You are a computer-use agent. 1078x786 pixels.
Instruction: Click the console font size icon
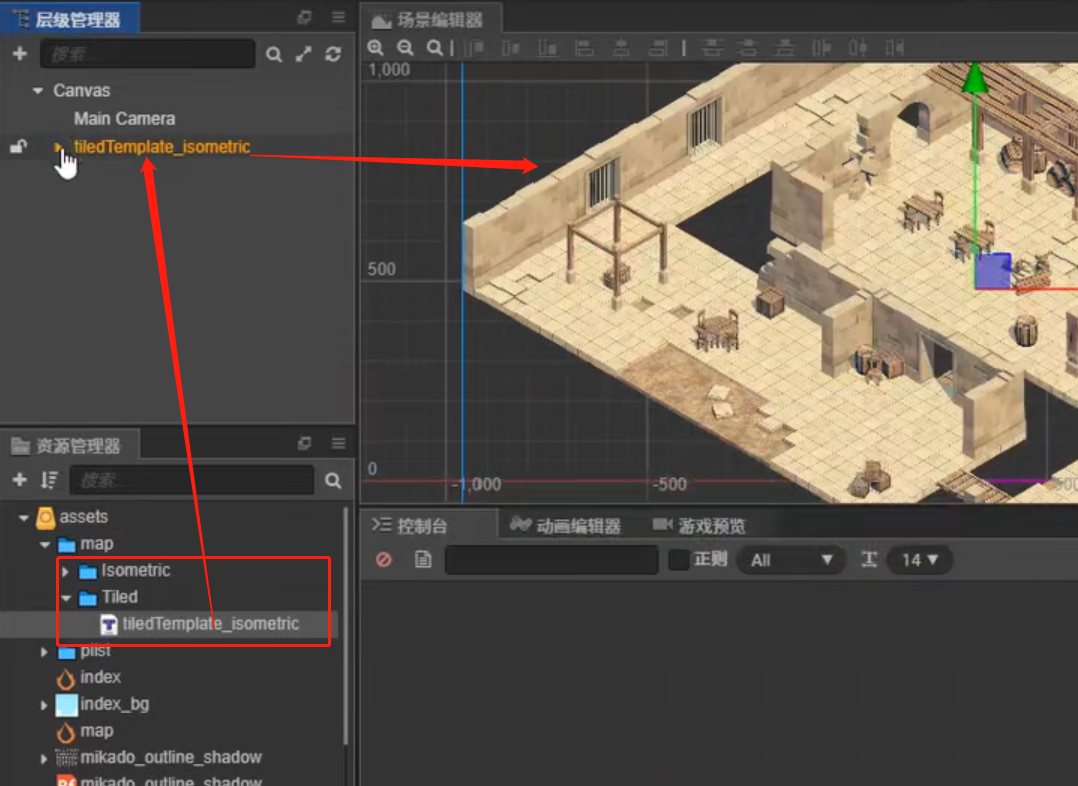click(x=869, y=560)
